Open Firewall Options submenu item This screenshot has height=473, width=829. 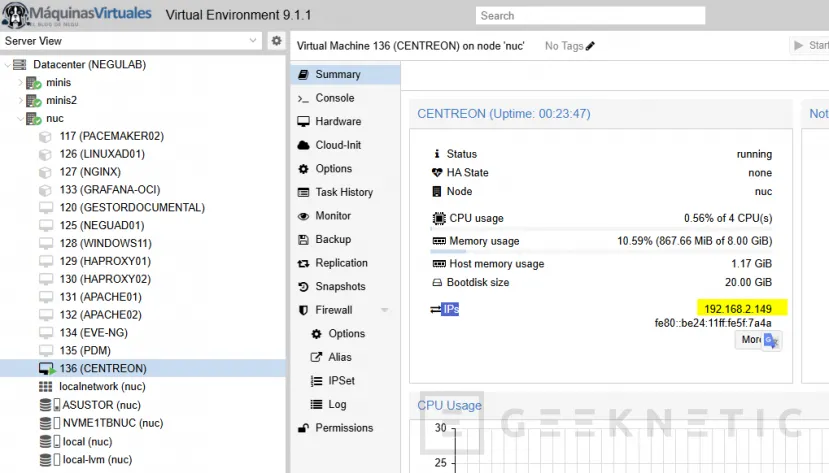(345, 333)
